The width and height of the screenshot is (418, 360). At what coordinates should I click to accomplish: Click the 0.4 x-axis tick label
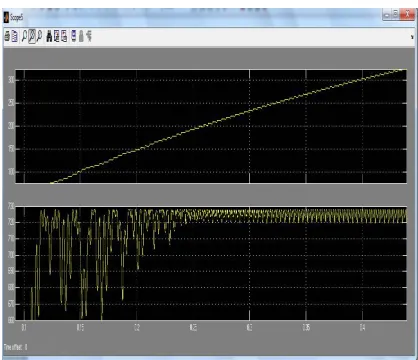pos(362,328)
